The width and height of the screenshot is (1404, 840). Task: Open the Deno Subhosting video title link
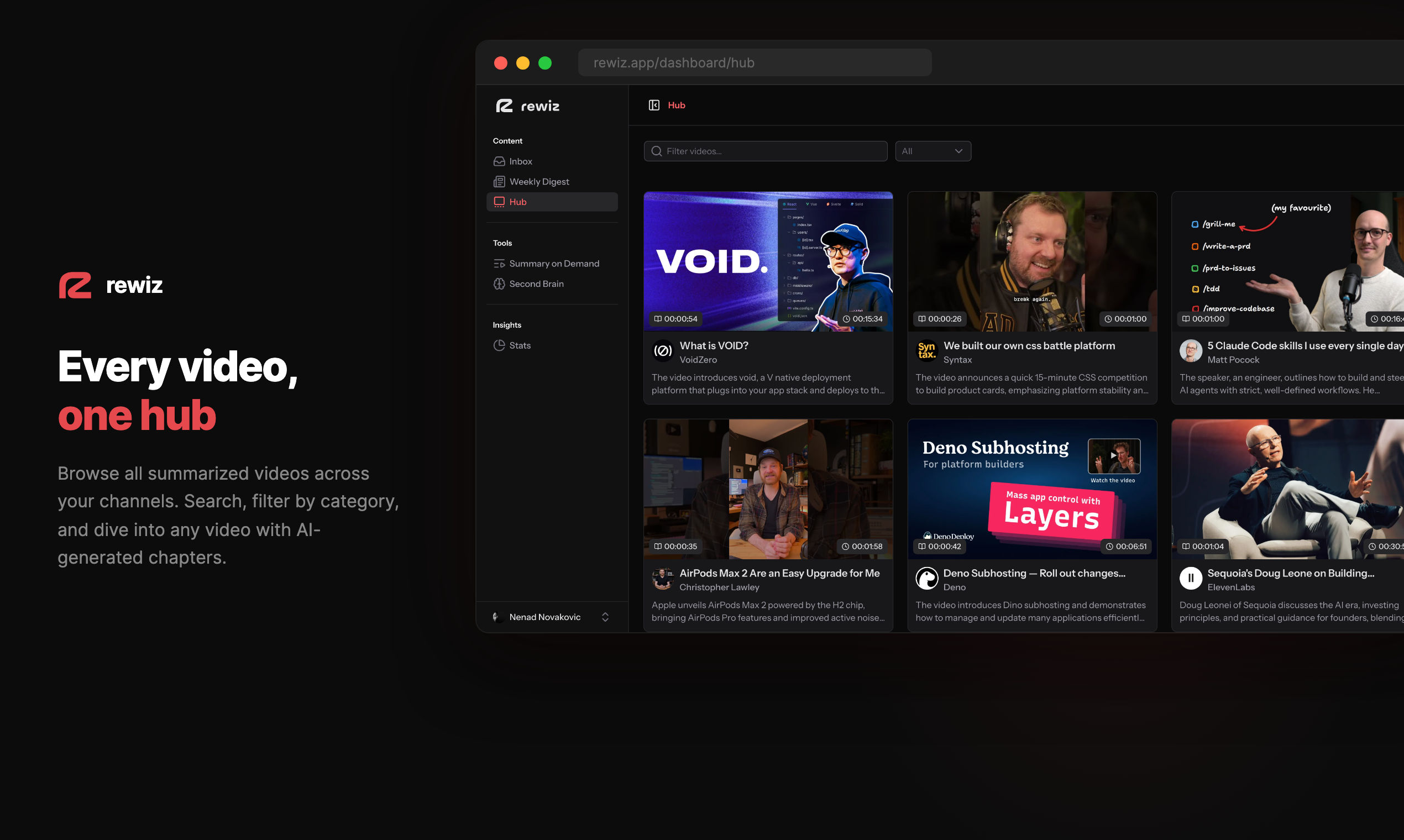click(1034, 574)
